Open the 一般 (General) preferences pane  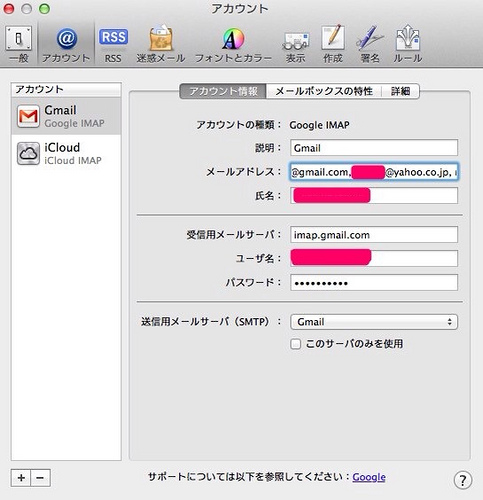point(19,44)
